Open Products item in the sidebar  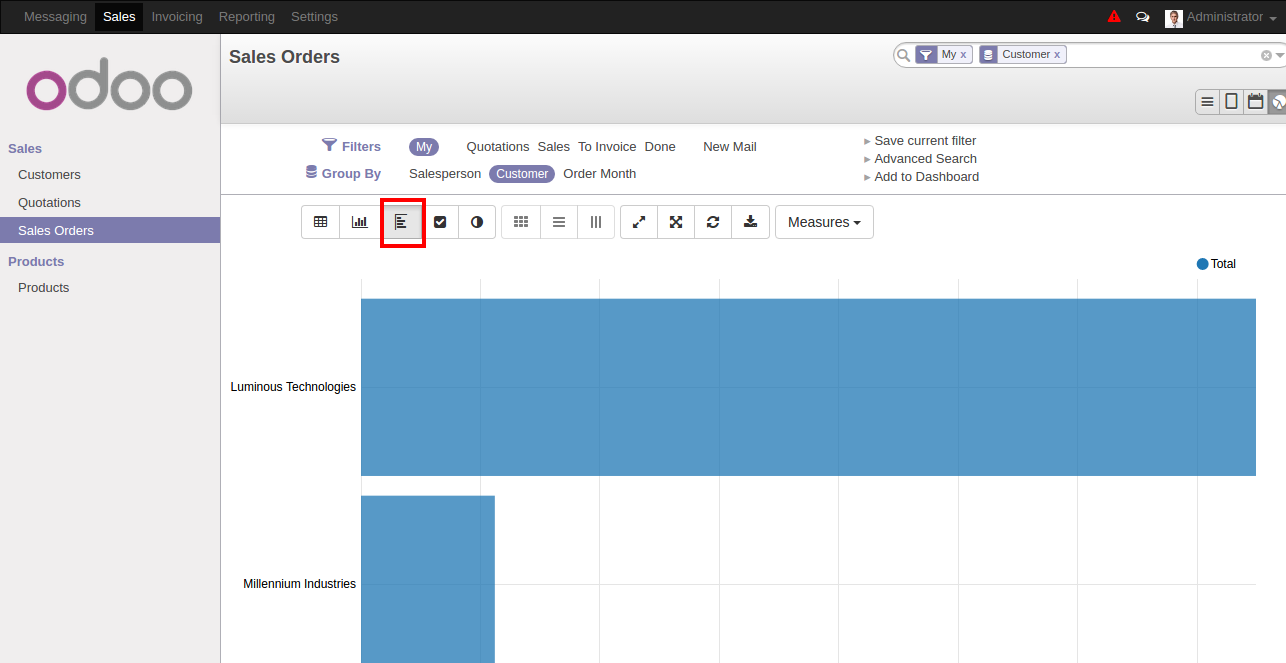(x=44, y=288)
